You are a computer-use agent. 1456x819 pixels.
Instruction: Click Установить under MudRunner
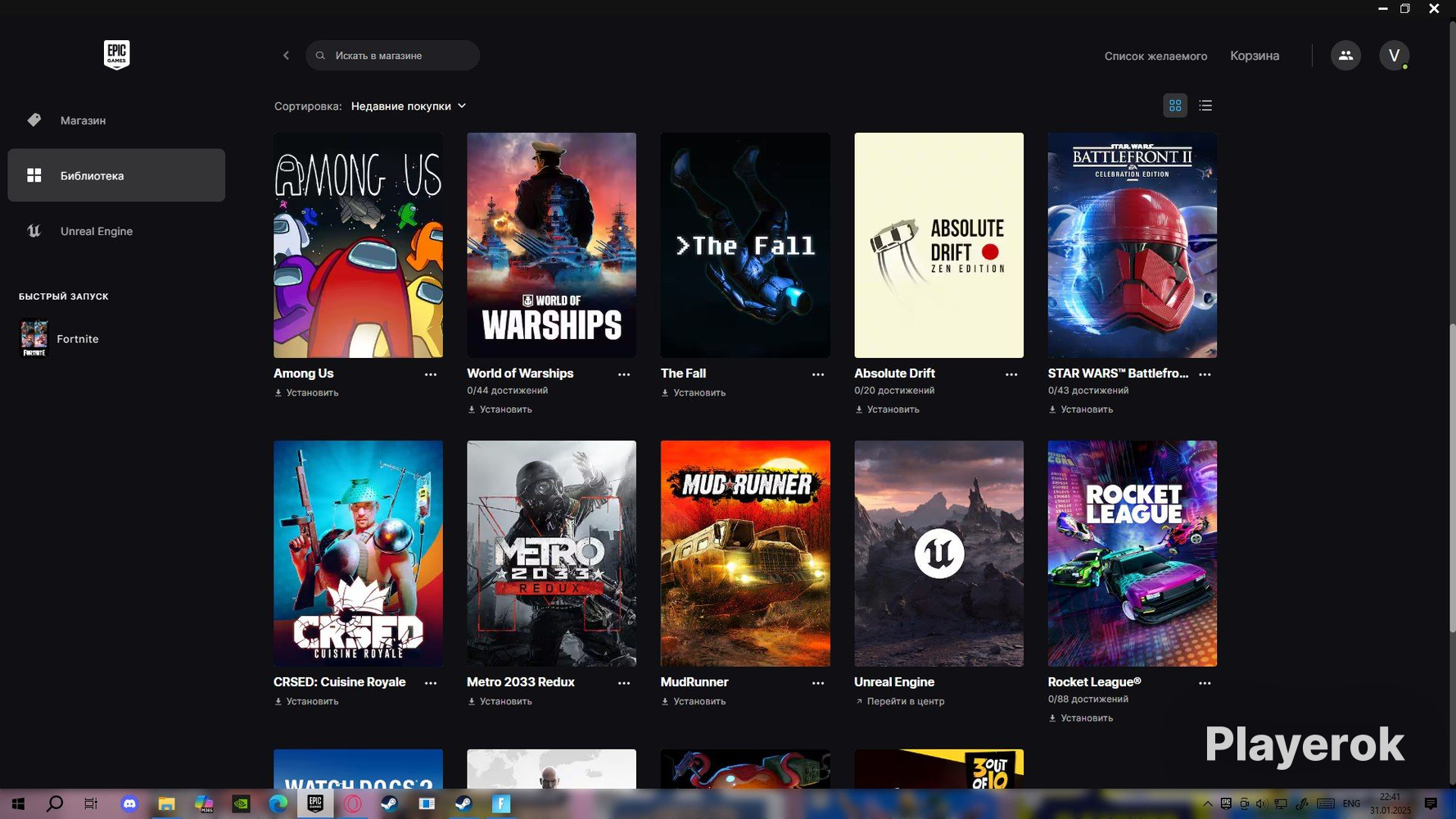pyautogui.click(x=694, y=702)
